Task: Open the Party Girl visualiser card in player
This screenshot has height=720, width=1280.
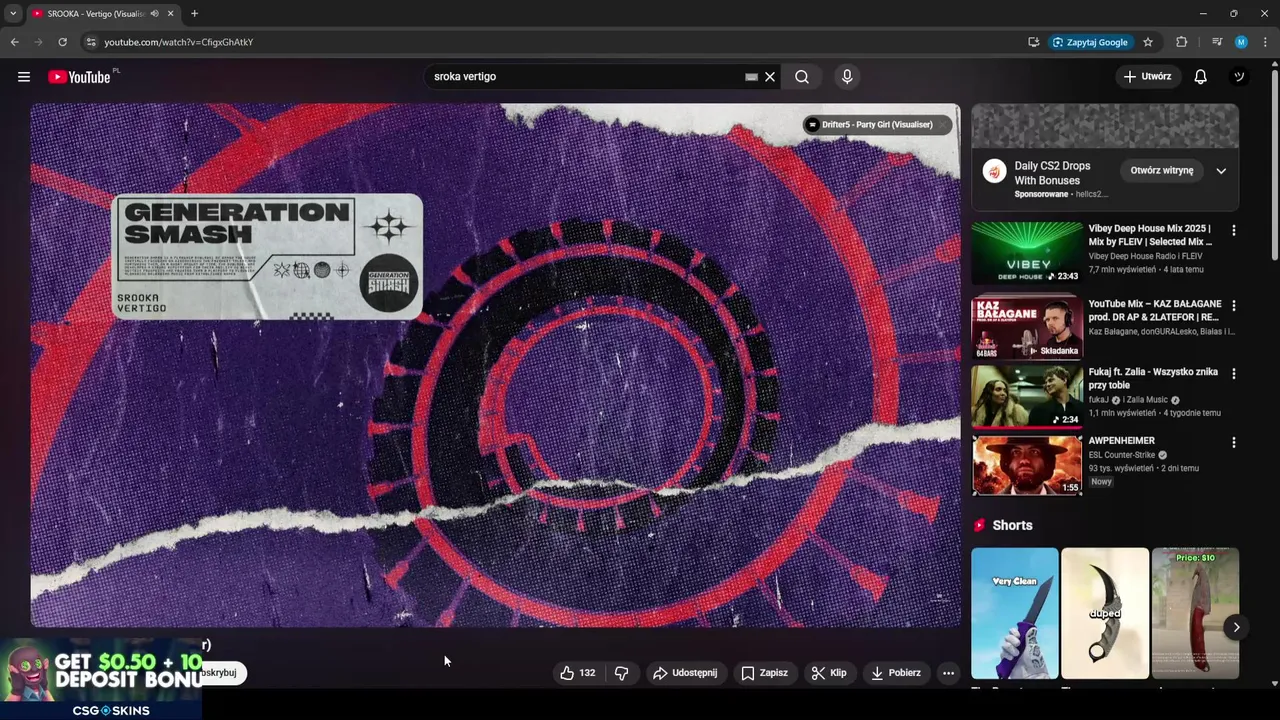Action: [x=876, y=125]
